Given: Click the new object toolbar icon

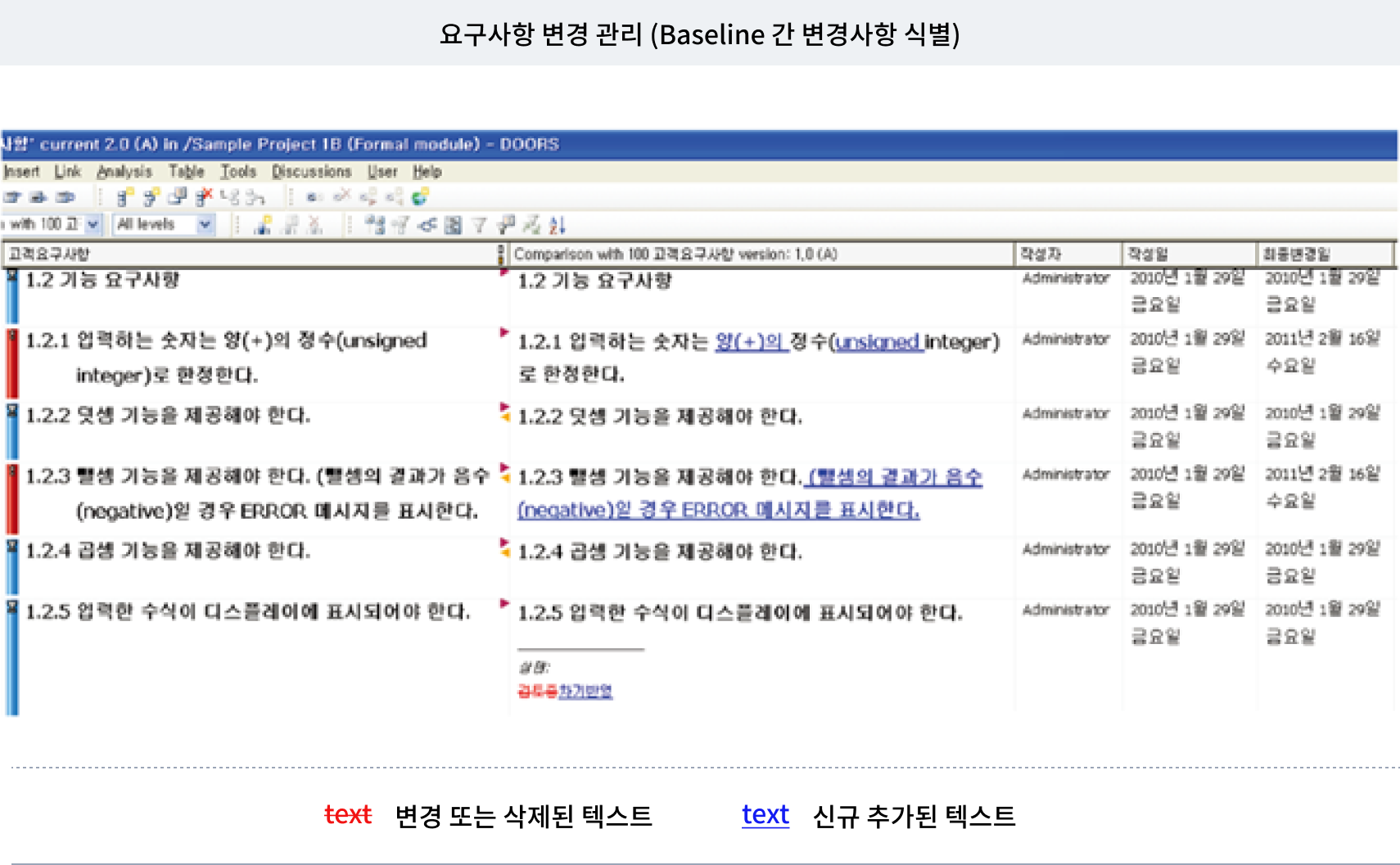Looking at the screenshot, I should (124, 196).
